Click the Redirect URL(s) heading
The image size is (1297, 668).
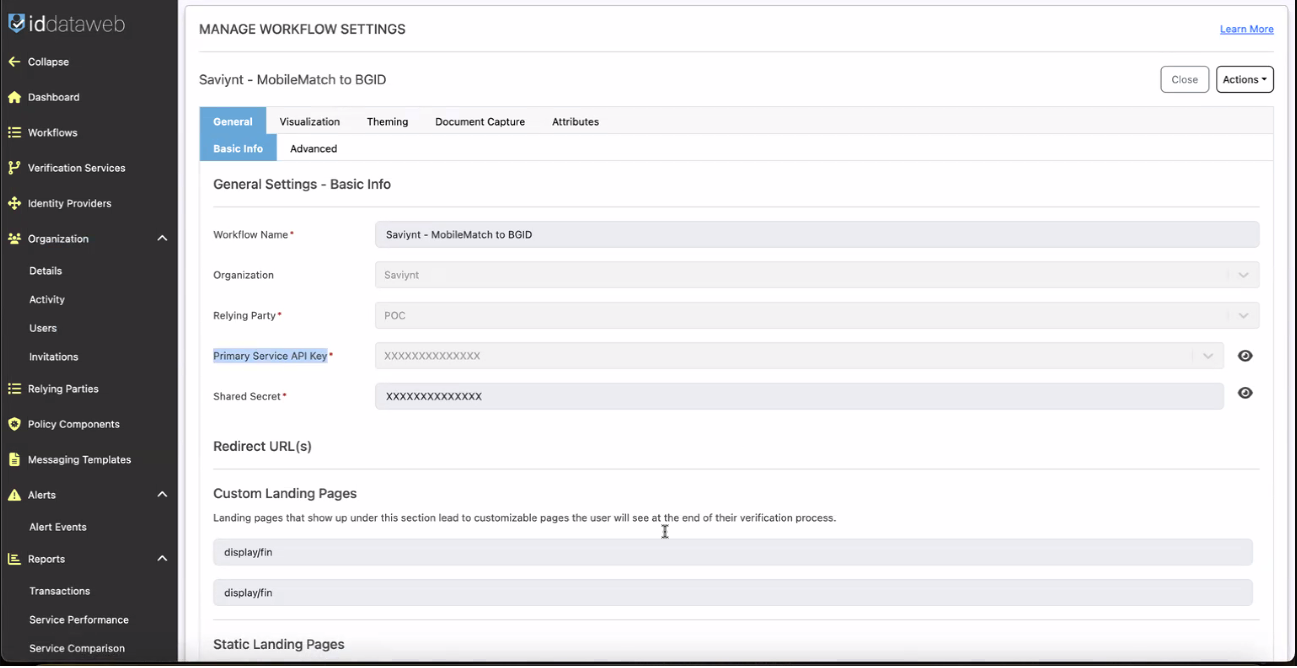(262, 446)
